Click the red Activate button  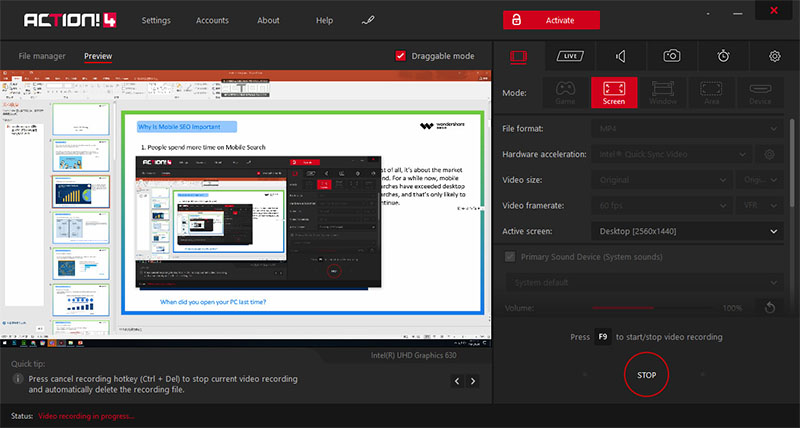click(x=552, y=20)
